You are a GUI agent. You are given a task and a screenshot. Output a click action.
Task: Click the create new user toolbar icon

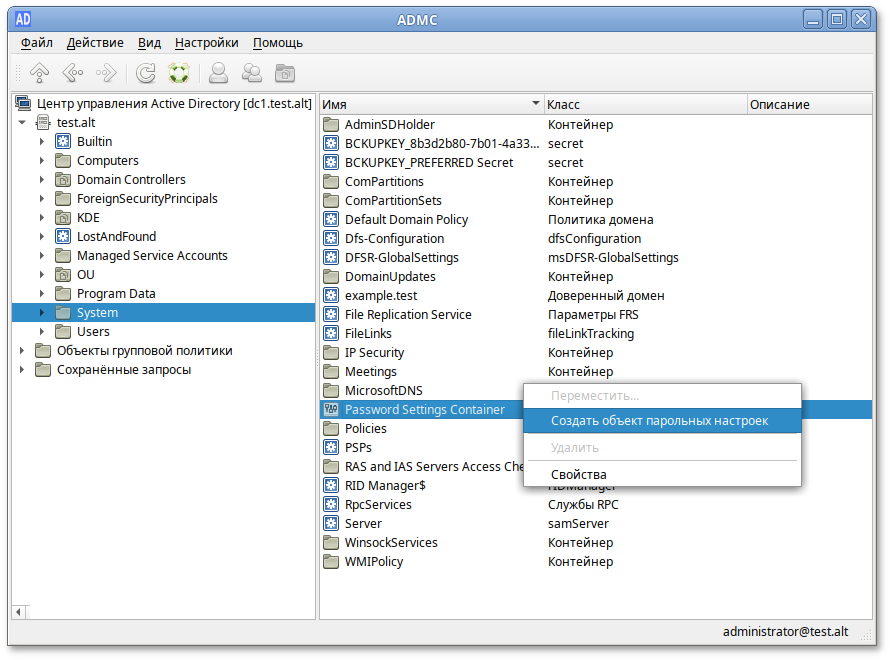pos(217,72)
